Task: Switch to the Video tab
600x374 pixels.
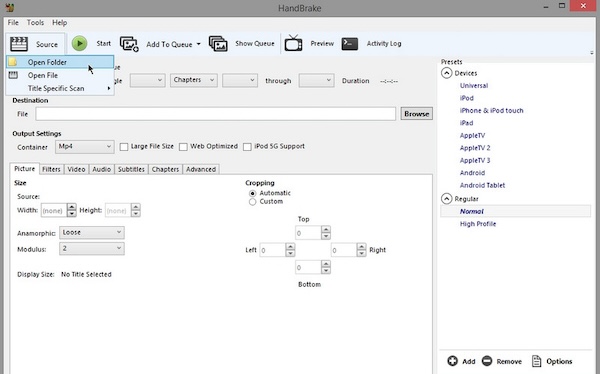Action: [x=76, y=169]
